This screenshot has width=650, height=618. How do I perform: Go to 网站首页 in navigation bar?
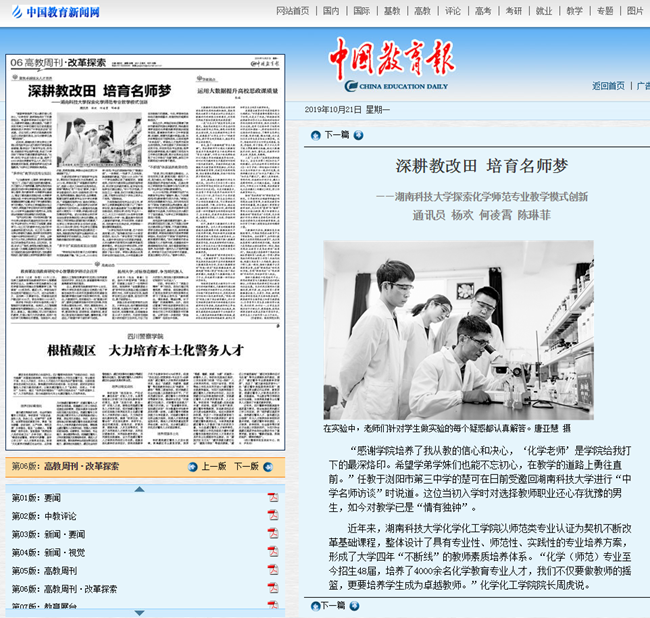tap(292, 11)
